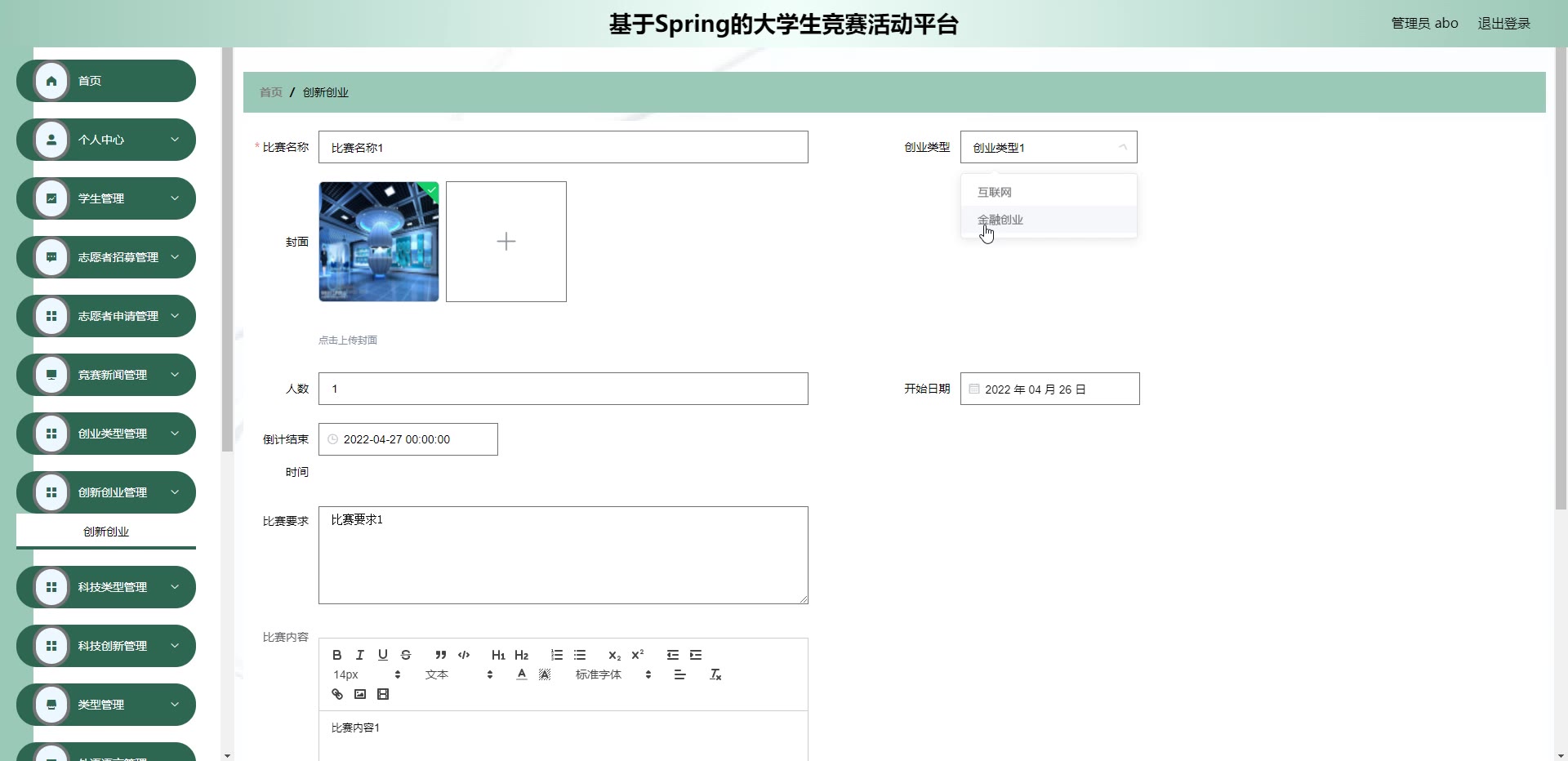The width and height of the screenshot is (1568, 761).
Task: Open the 文本 paragraph style dropdown
Action: (x=459, y=674)
